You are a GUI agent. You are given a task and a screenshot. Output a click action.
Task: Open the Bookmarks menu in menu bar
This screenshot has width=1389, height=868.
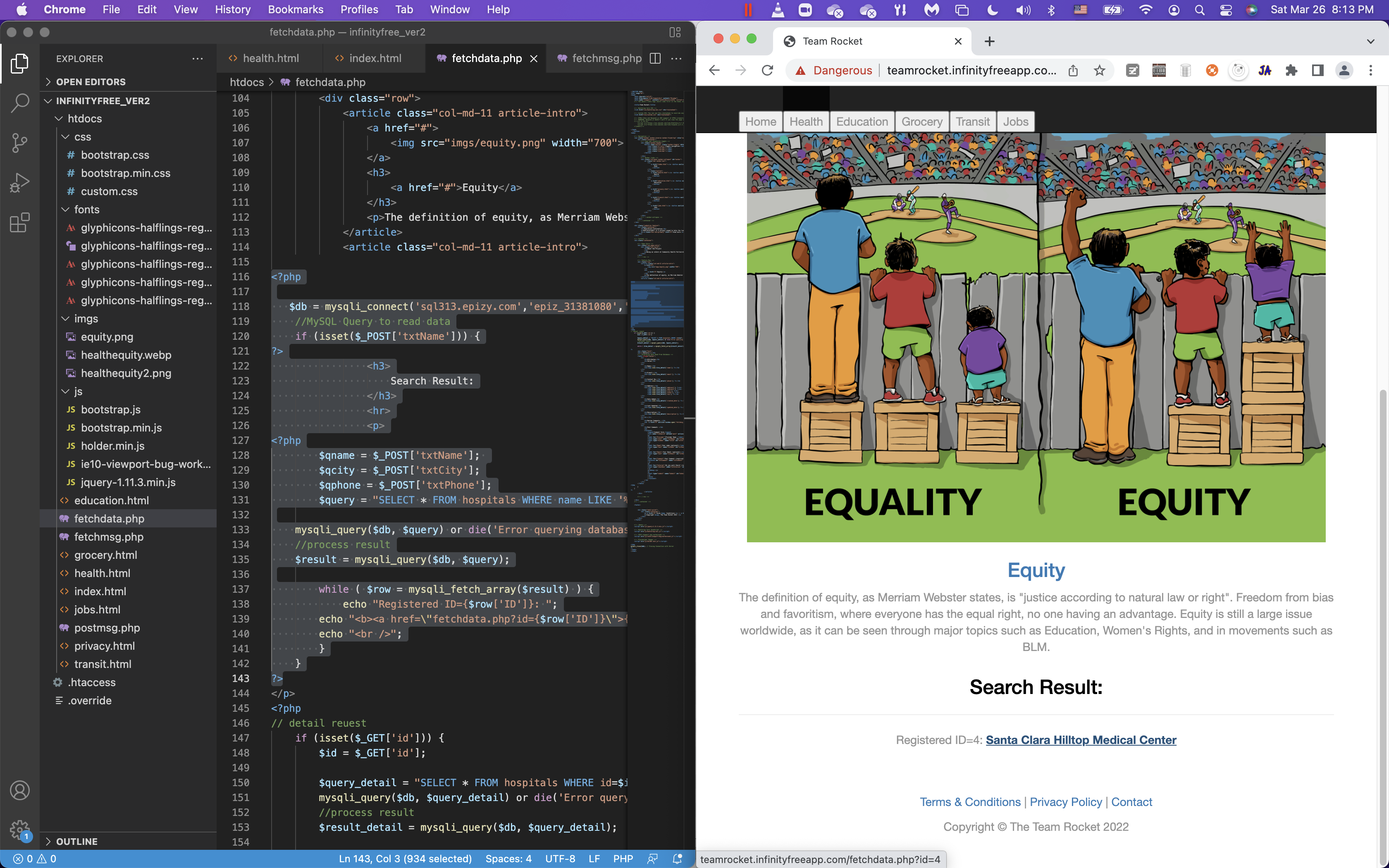click(x=296, y=10)
